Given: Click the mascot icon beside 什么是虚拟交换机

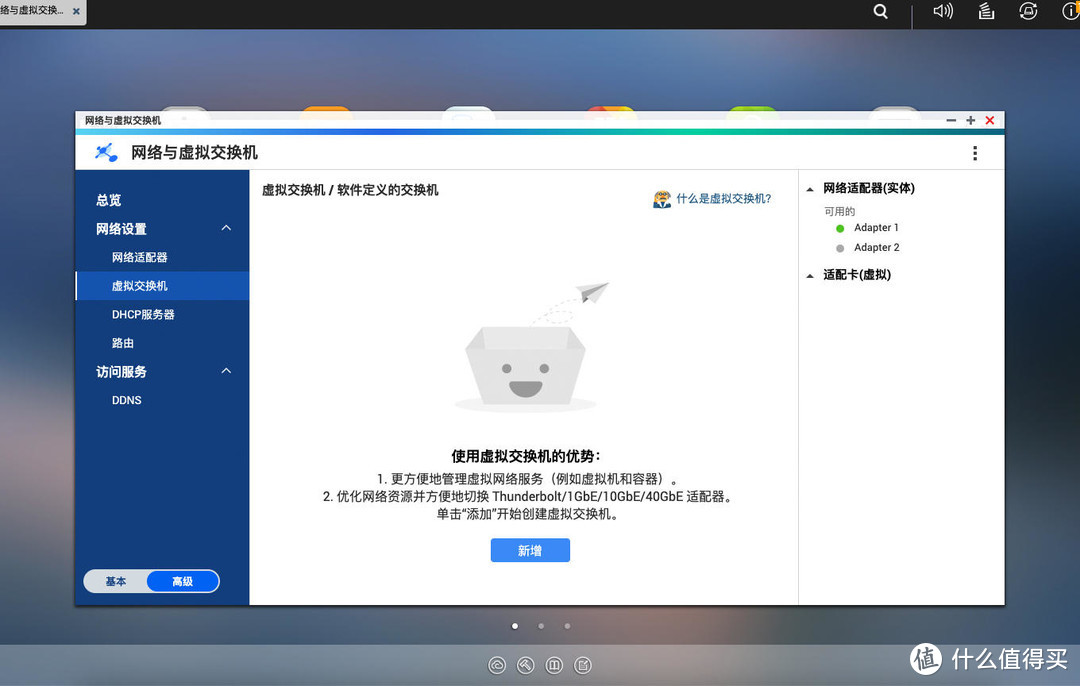Looking at the screenshot, I should (662, 199).
